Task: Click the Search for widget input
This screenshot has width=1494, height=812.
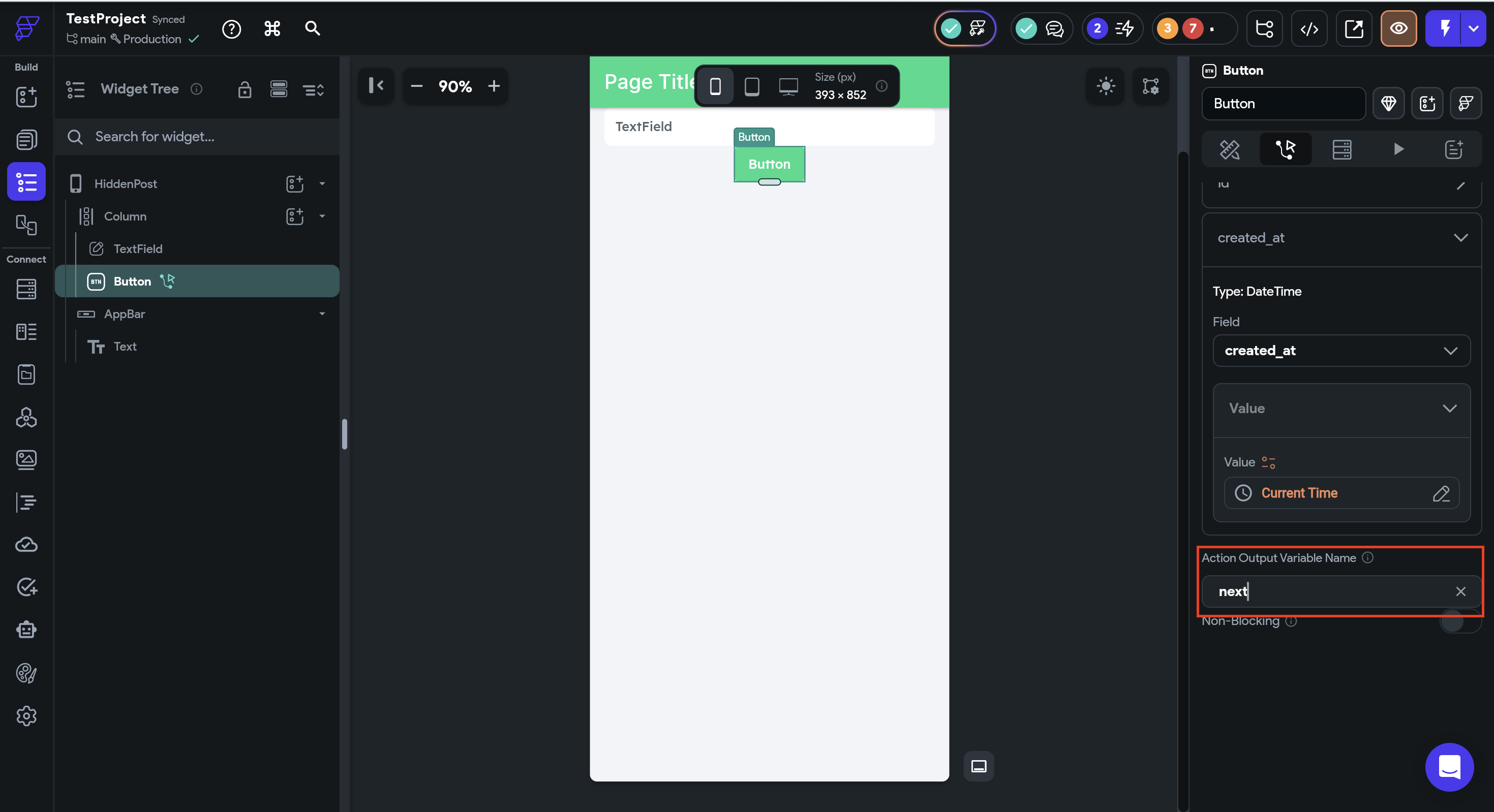Action: click(x=197, y=137)
